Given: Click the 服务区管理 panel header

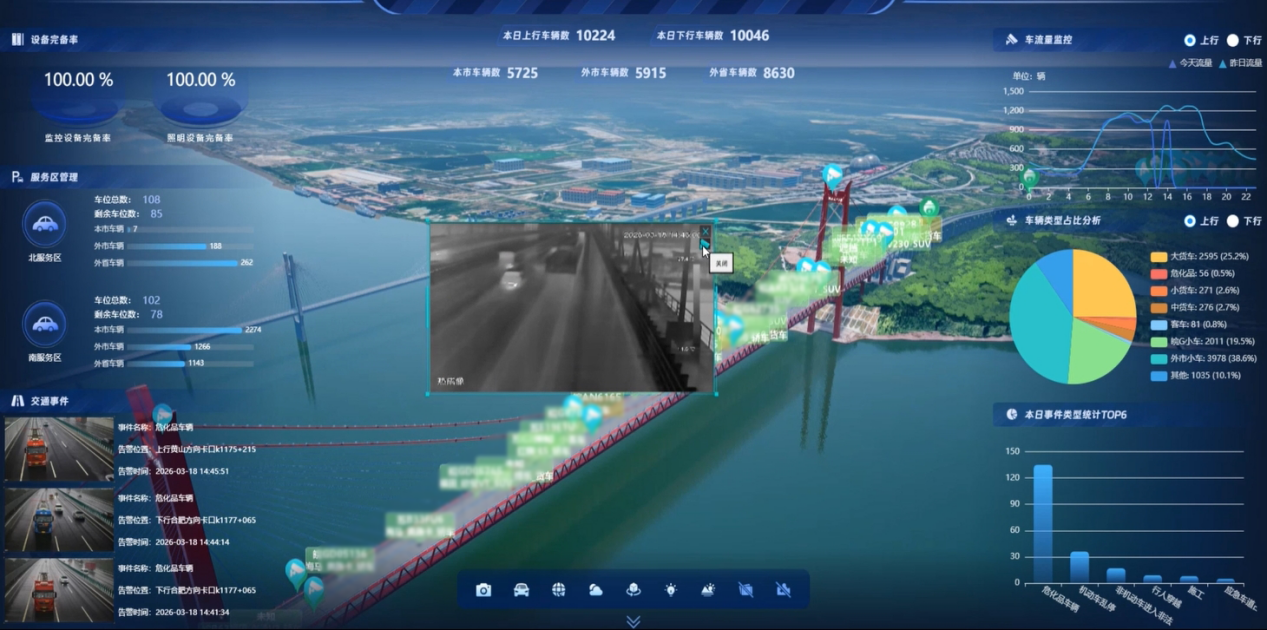Looking at the screenshot, I should click(x=54, y=177).
